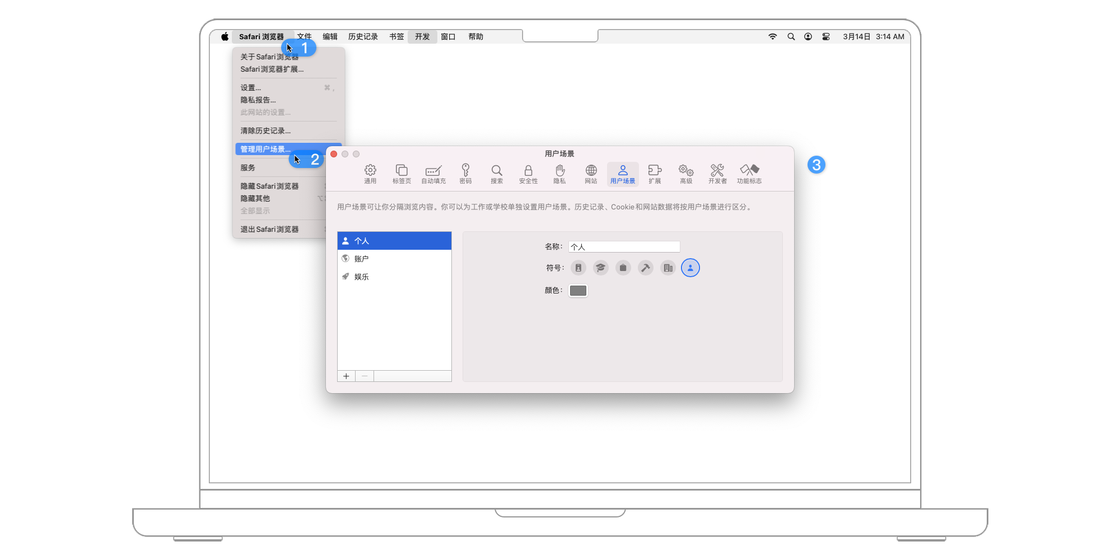Switch to the 网站 websites pane
1120x560 pixels.
[591, 174]
